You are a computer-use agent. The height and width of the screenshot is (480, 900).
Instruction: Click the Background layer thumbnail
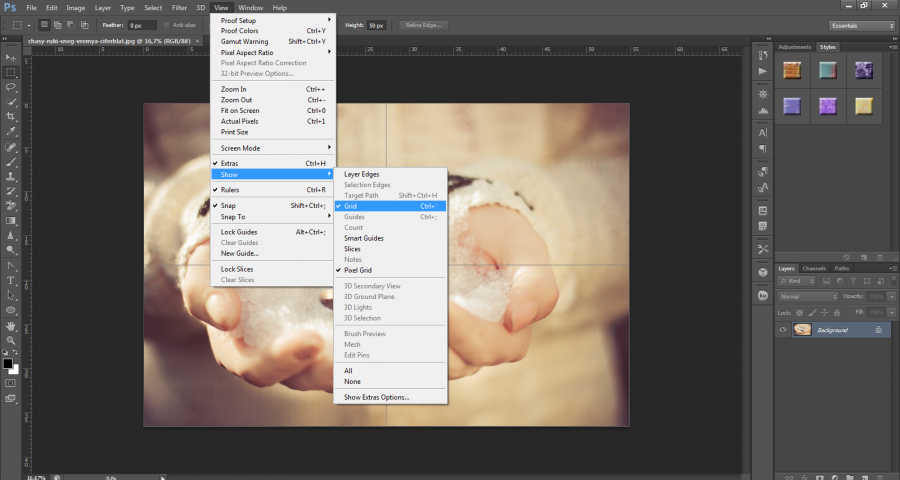[802, 329]
